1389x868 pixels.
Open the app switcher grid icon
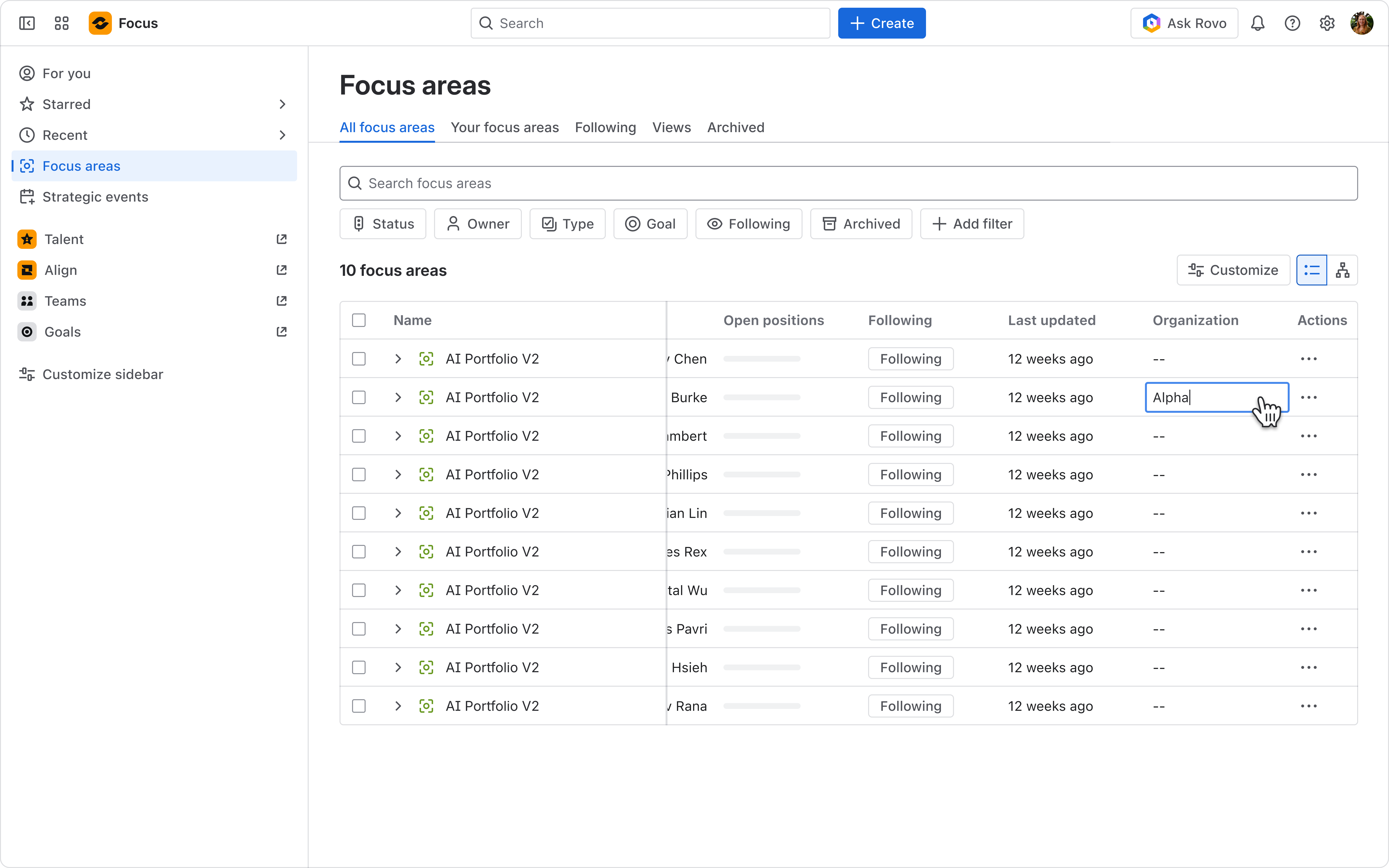61,23
